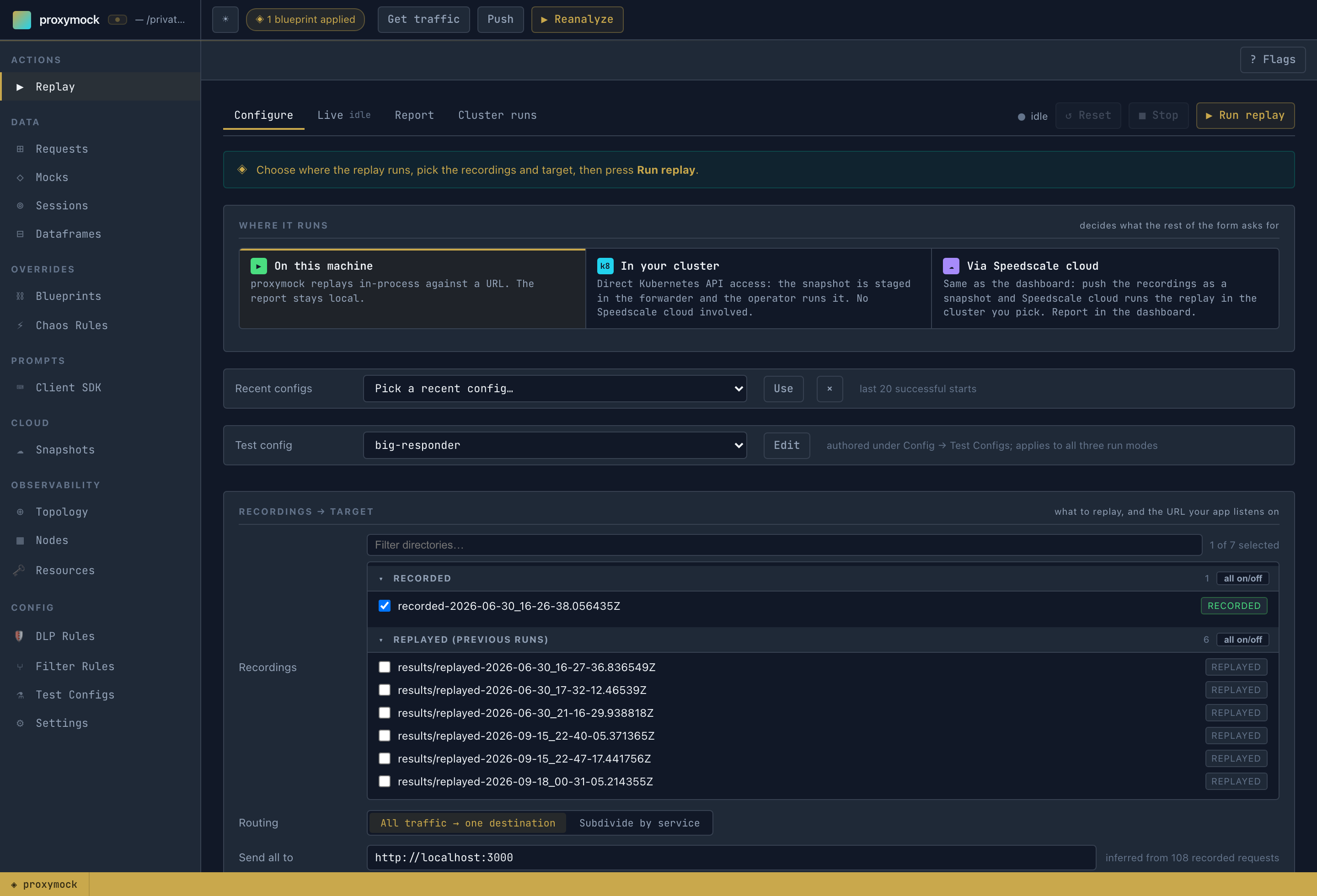Check results/replayed-2026-06-30_21-16-29.938818Z
Viewport: 1317px width, 896px height.
[x=385, y=713]
